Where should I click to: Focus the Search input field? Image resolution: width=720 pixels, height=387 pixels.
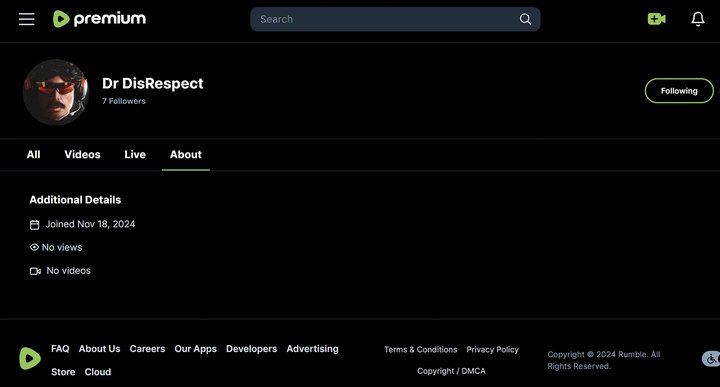[x=395, y=19]
